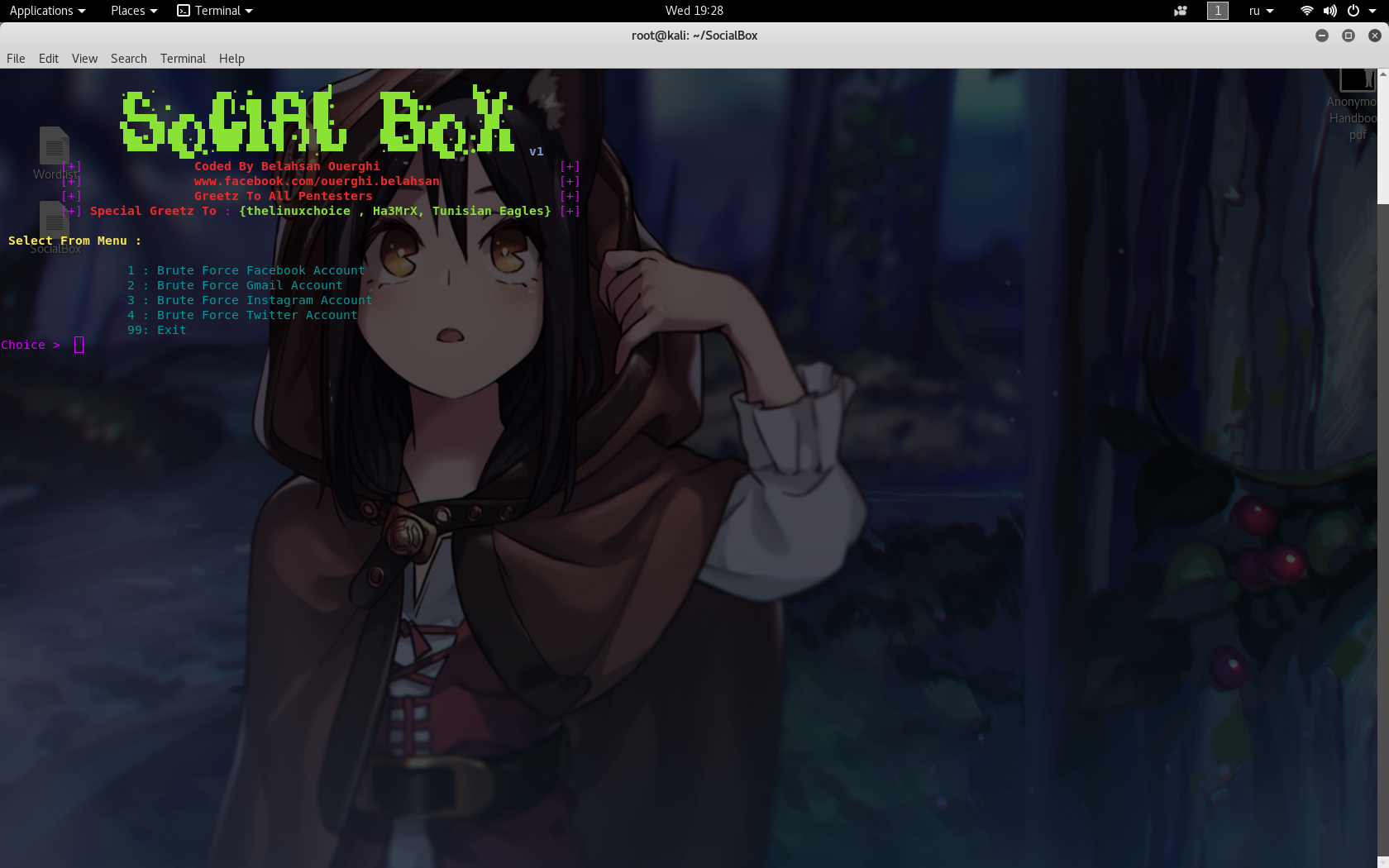
Task: Expand the Applications menu
Action: pos(47,11)
